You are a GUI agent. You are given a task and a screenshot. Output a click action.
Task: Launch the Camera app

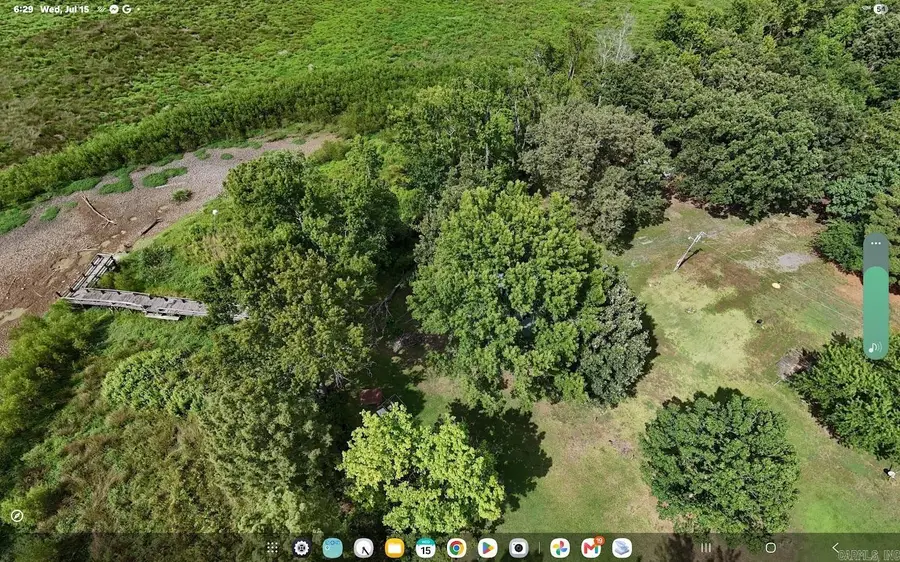coord(518,548)
